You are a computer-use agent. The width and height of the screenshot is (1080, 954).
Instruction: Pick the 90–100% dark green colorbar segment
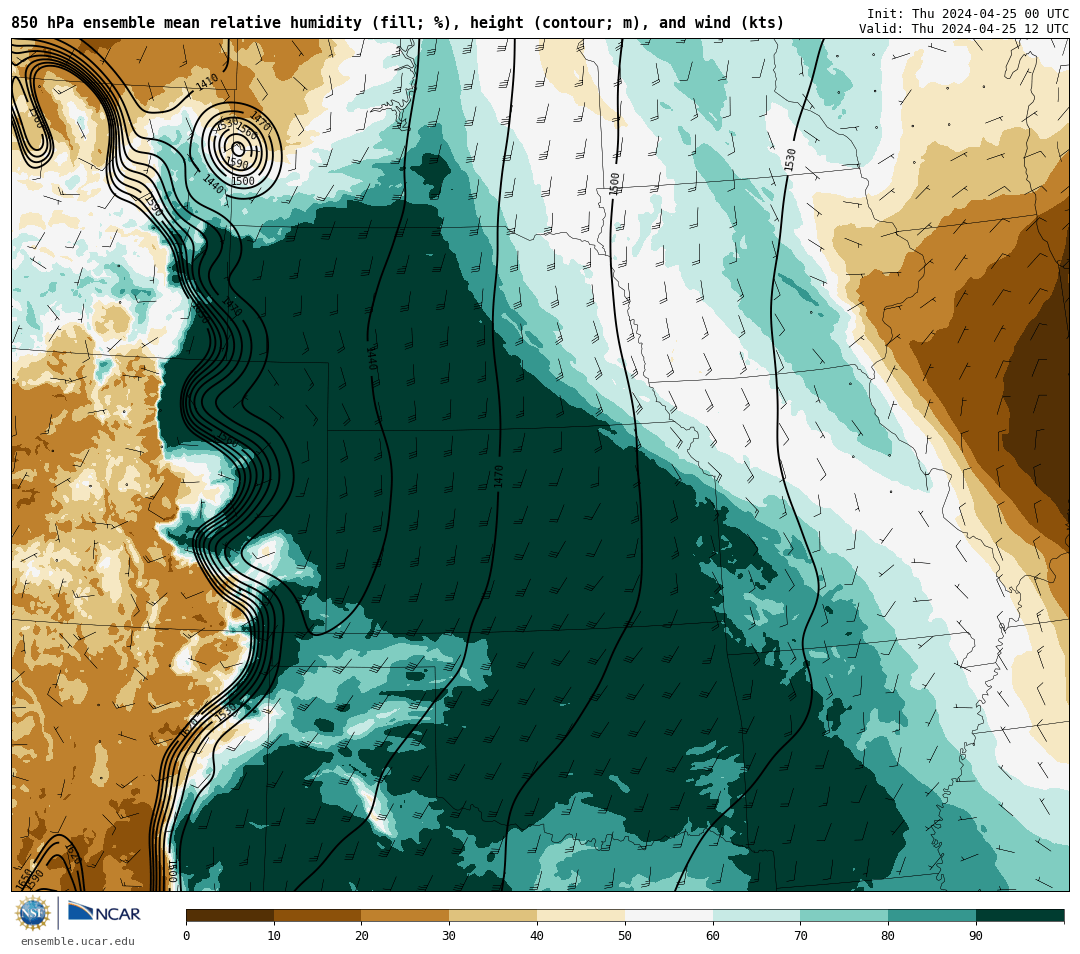tap(1020, 916)
